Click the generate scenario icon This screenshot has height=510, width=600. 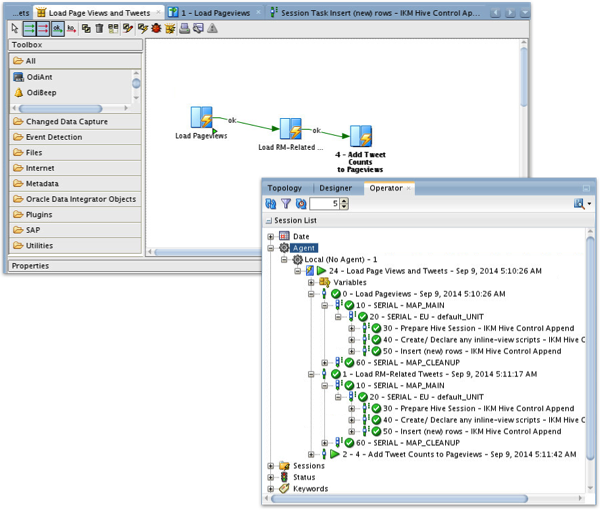click(x=170, y=29)
